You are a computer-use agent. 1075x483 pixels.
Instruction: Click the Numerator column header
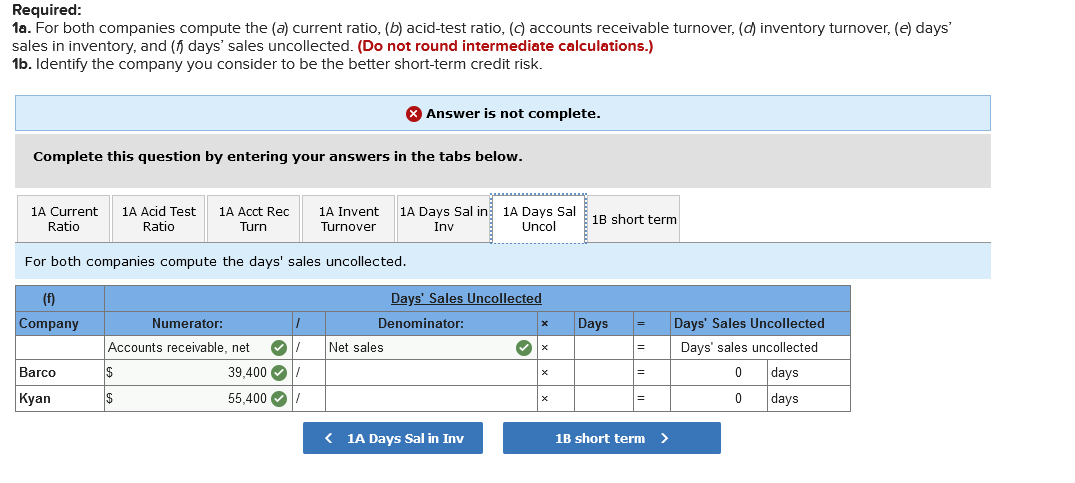pyautogui.click(x=187, y=323)
